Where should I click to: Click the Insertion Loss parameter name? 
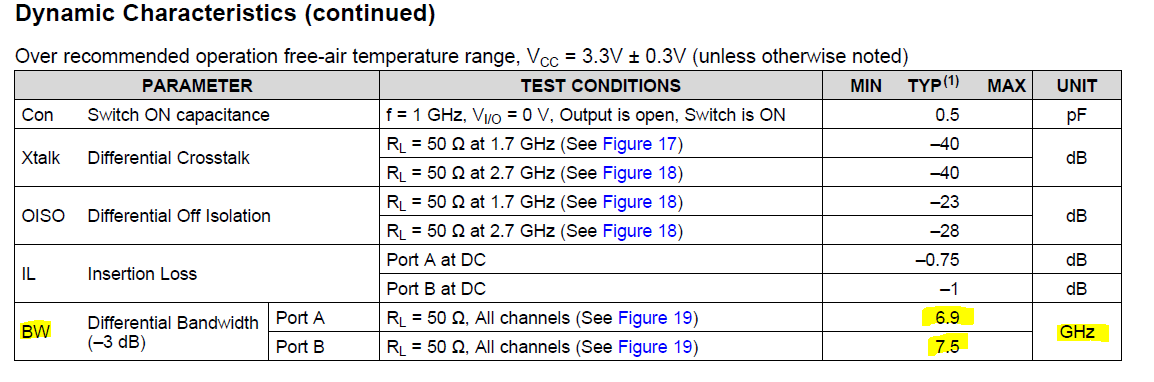point(142,274)
